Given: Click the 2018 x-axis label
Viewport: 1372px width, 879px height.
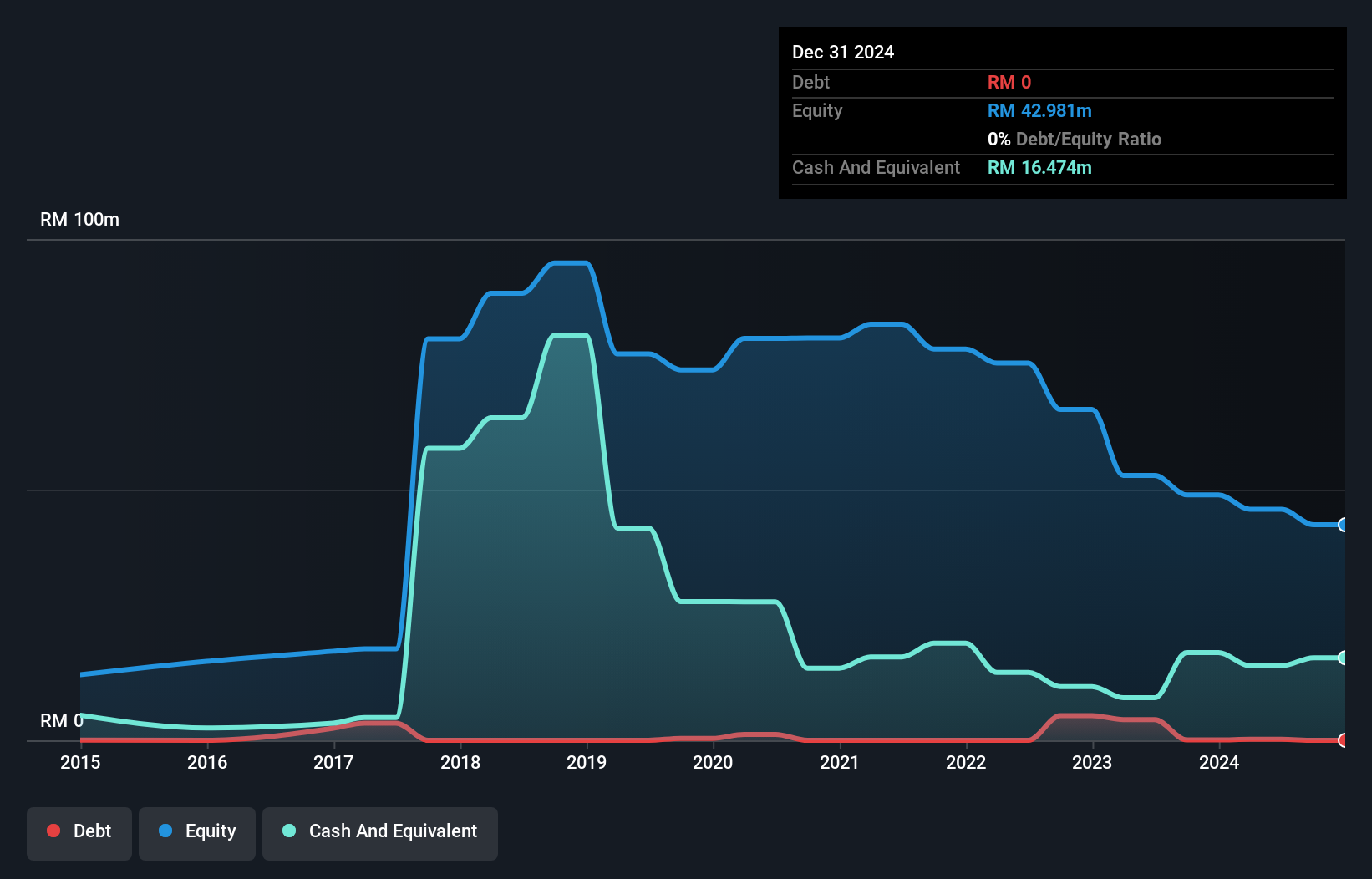Looking at the screenshot, I should [x=460, y=762].
